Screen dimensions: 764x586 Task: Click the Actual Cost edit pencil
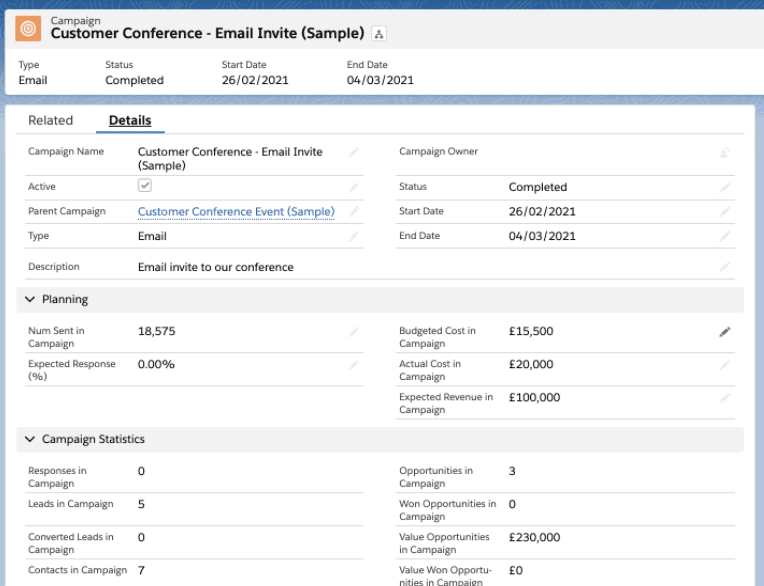[x=725, y=365]
